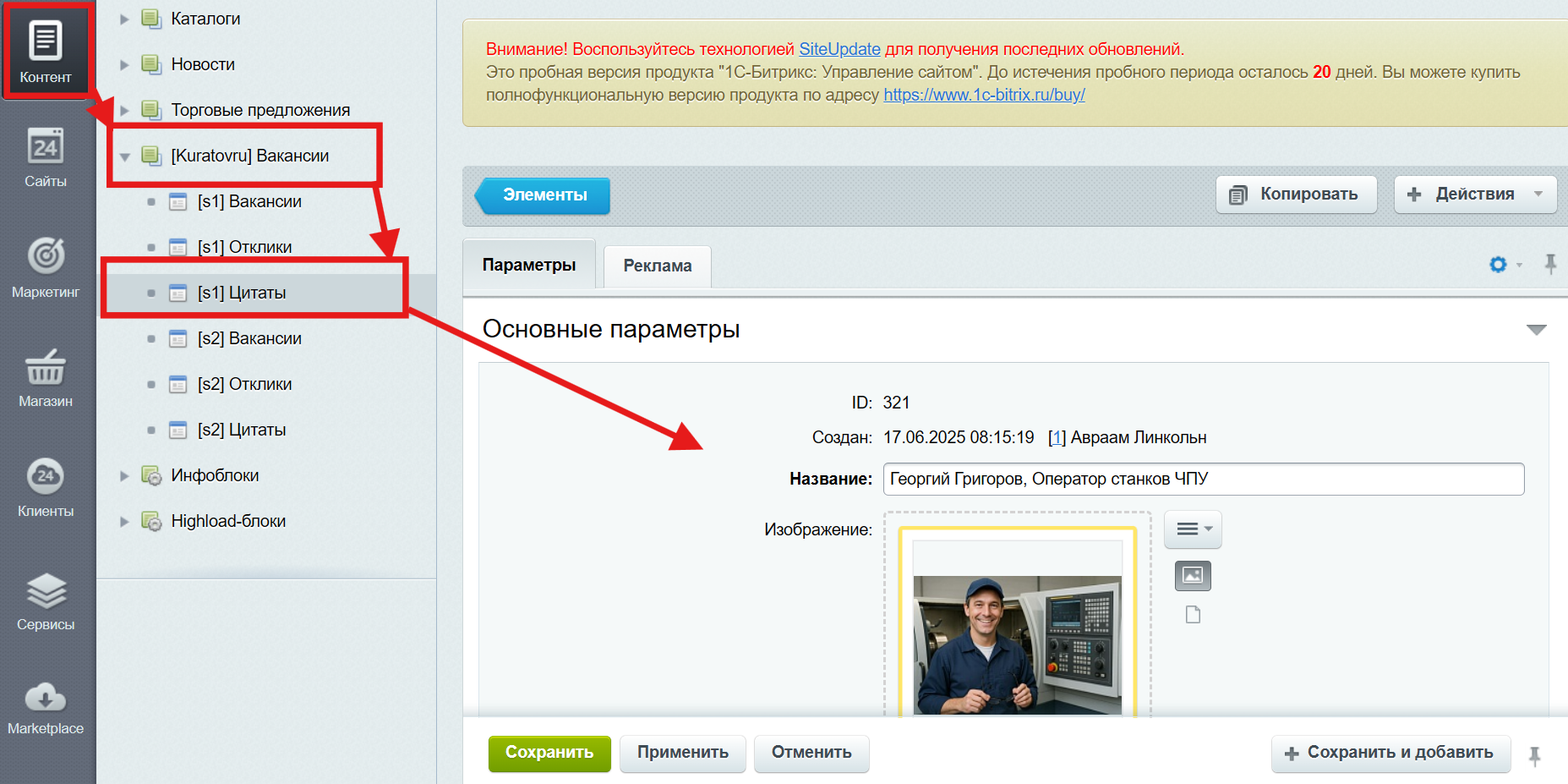Open the Сайты sidebar section
The image size is (1568, 784).
[x=46, y=158]
